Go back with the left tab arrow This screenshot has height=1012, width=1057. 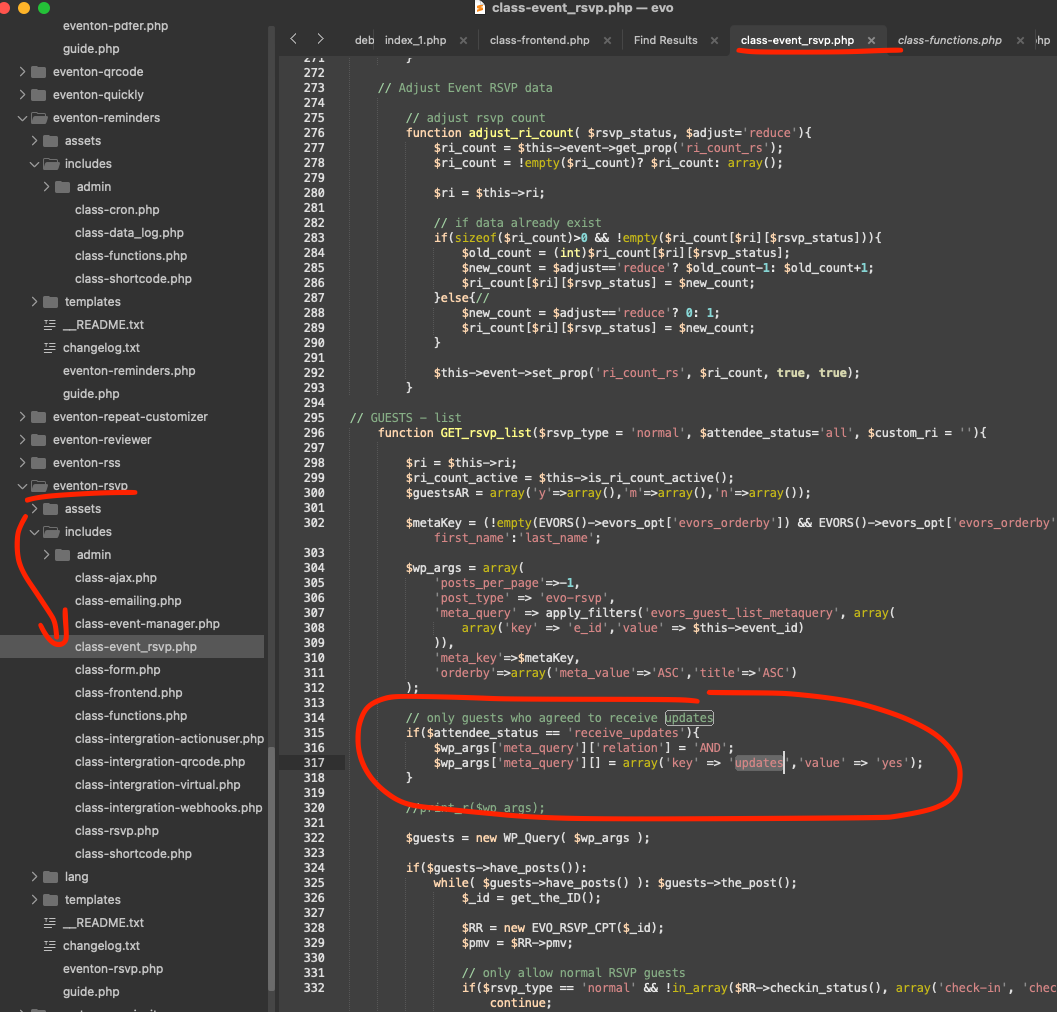293,39
